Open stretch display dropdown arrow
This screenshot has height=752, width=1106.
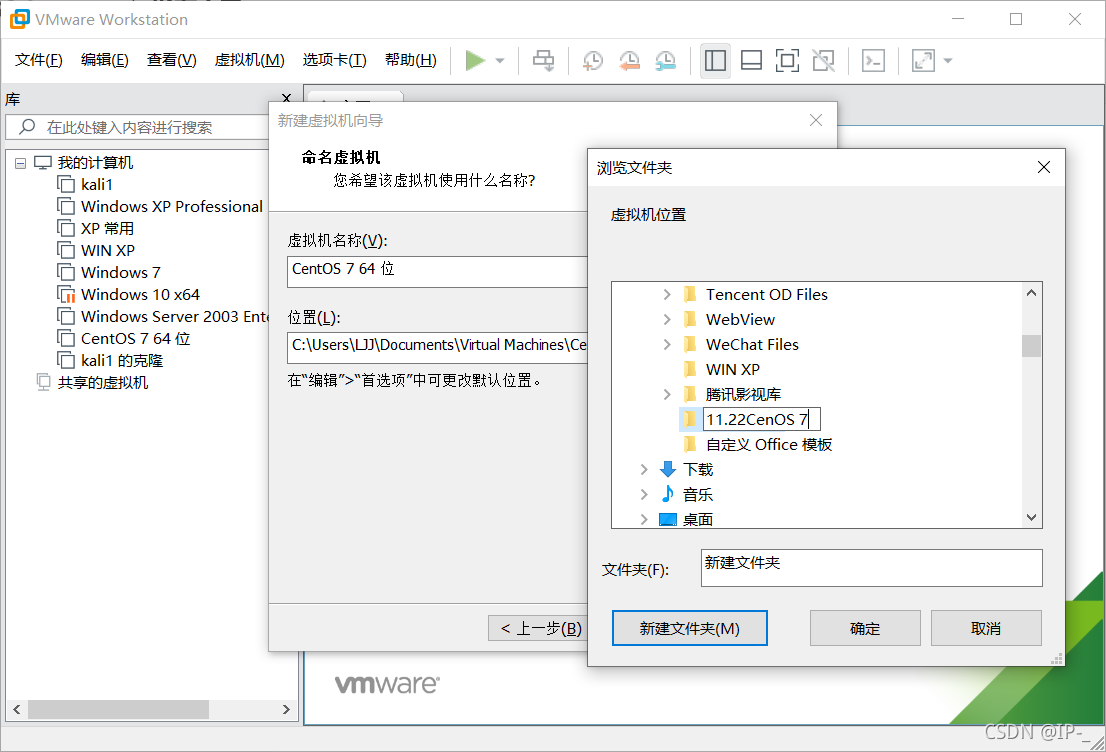click(948, 61)
